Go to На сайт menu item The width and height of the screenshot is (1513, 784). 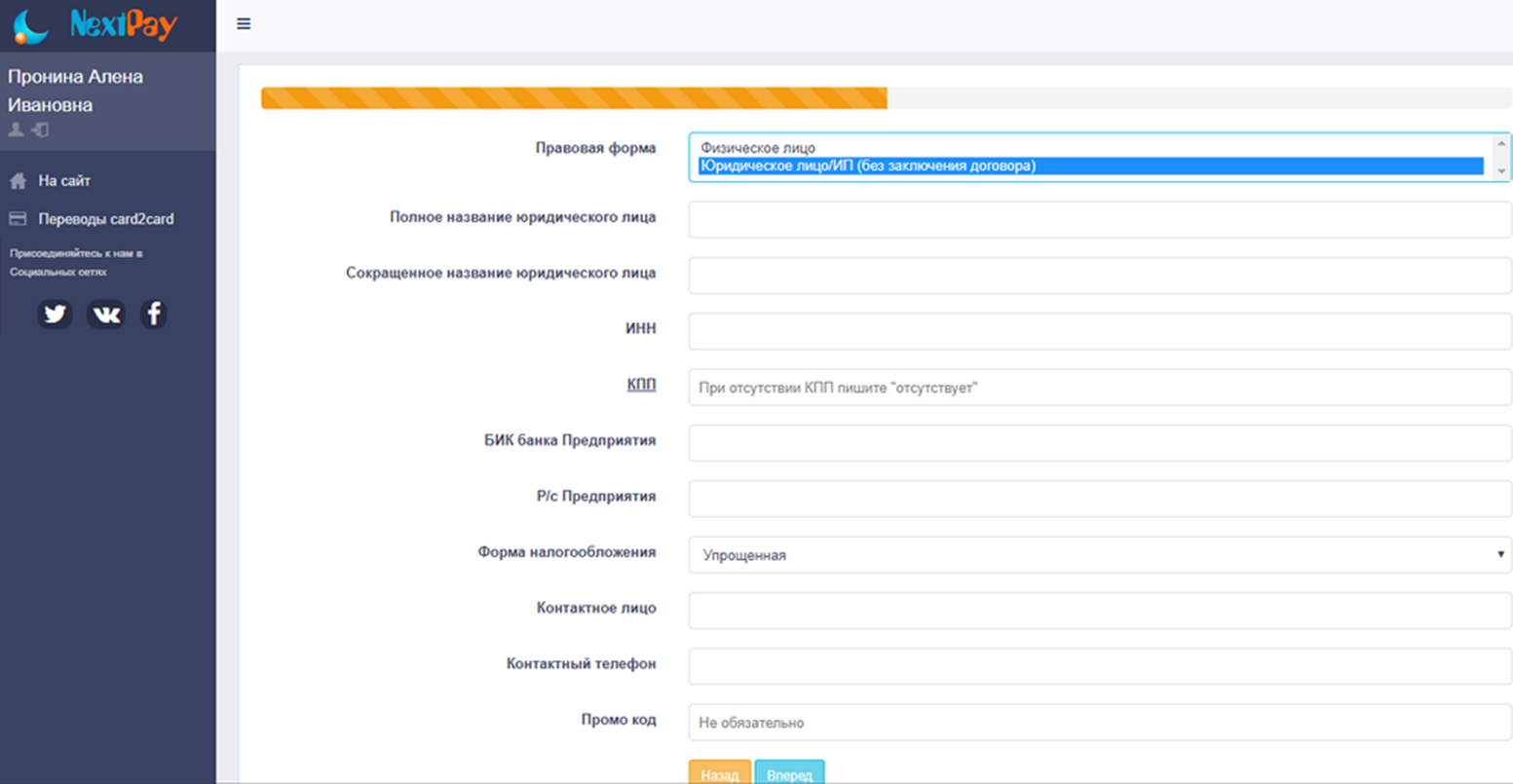point(64,181)
